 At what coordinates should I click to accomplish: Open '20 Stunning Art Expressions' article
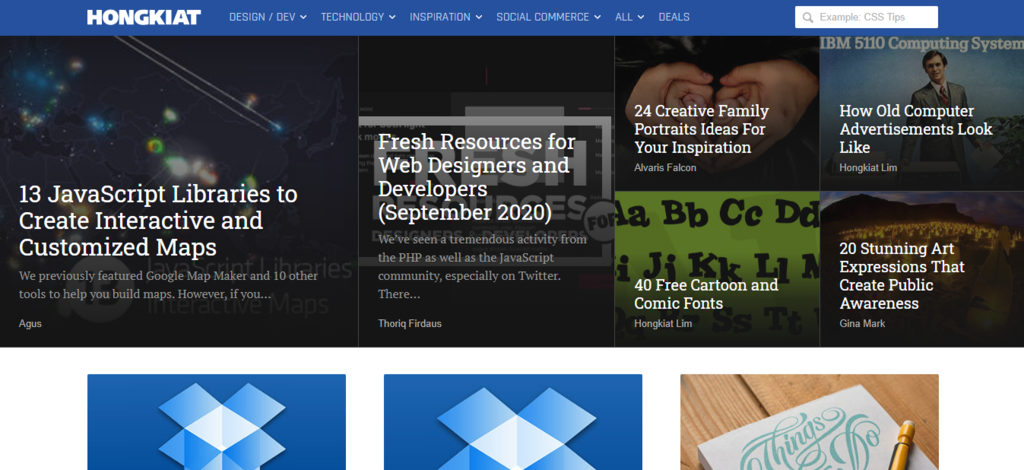coord(902,275)
